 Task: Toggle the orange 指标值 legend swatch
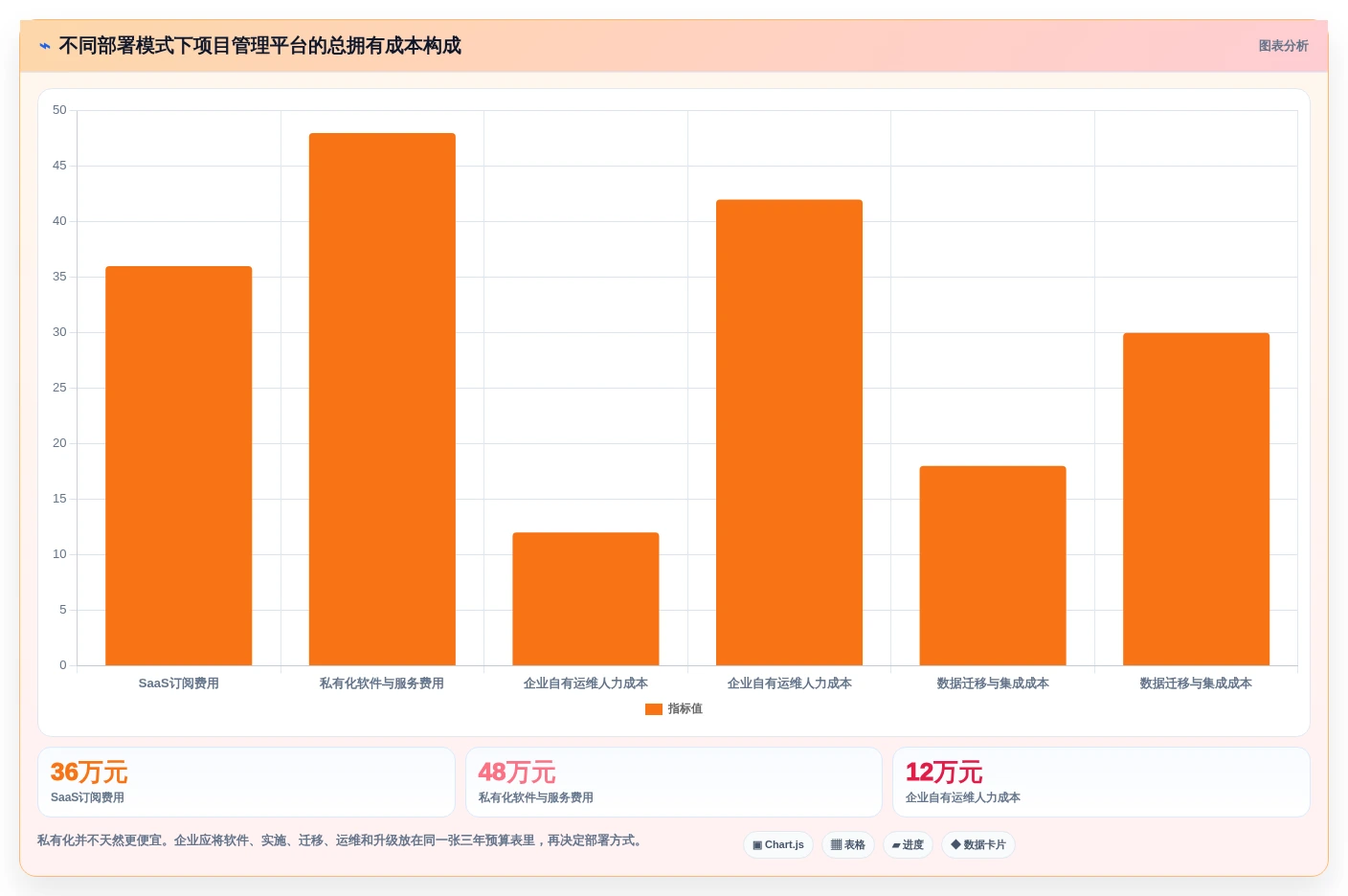(x=654, y=709)
